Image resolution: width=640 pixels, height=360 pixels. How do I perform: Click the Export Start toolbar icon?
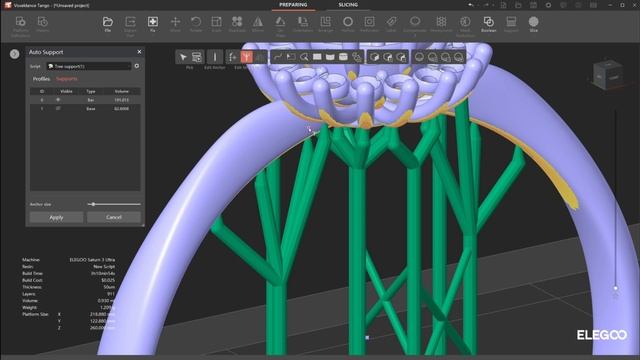point(130,25)
